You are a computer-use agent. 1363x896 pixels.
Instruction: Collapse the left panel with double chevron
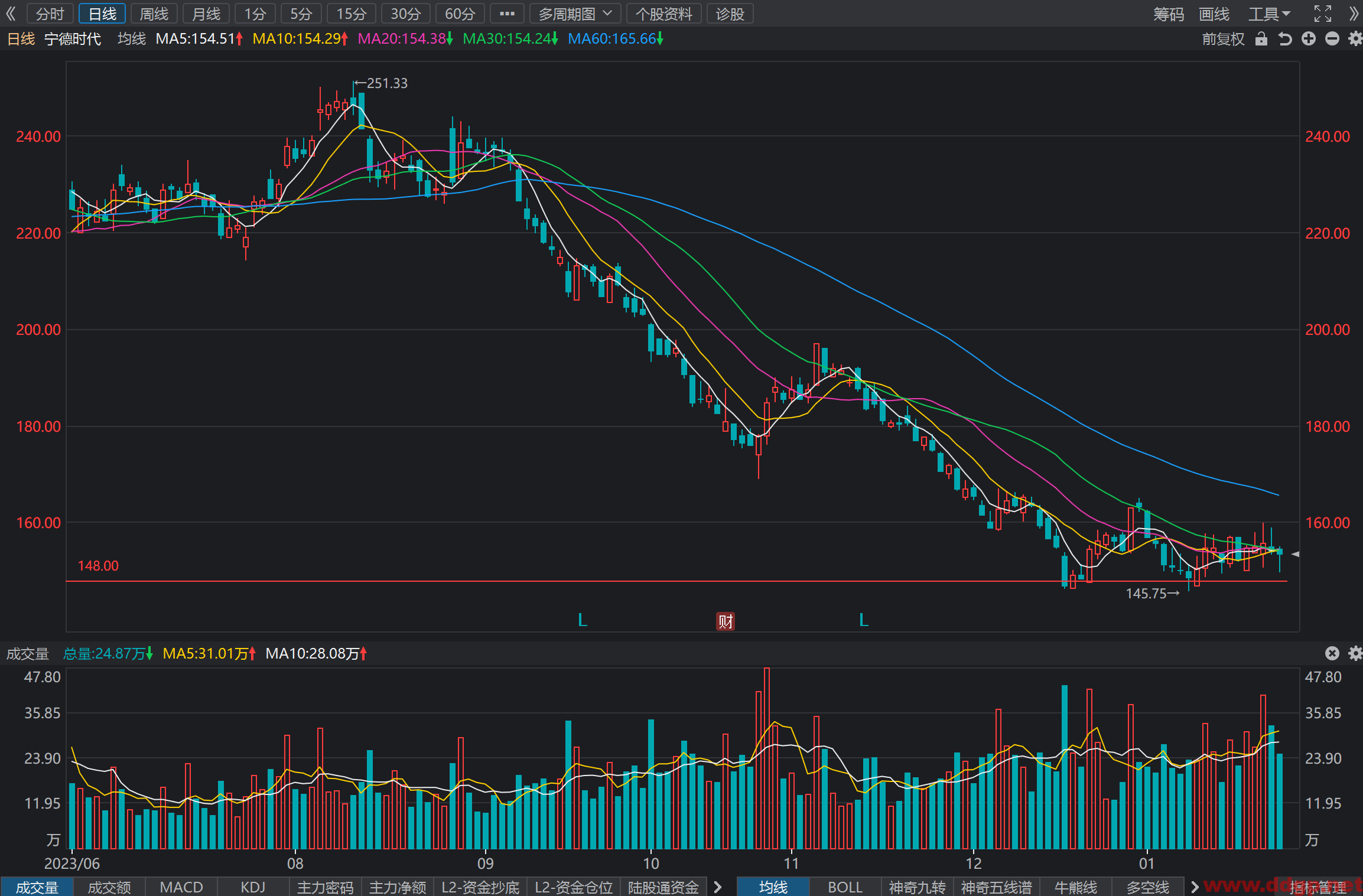pyautogui.click(x=11, y=14)
